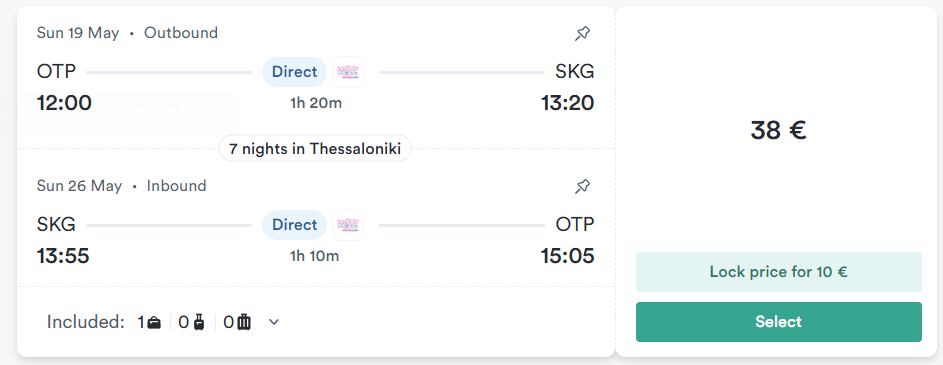Click the outbound 1h 20m duration
The width and height of the screenshot is (943, 365).
click(x=316, y=103)
